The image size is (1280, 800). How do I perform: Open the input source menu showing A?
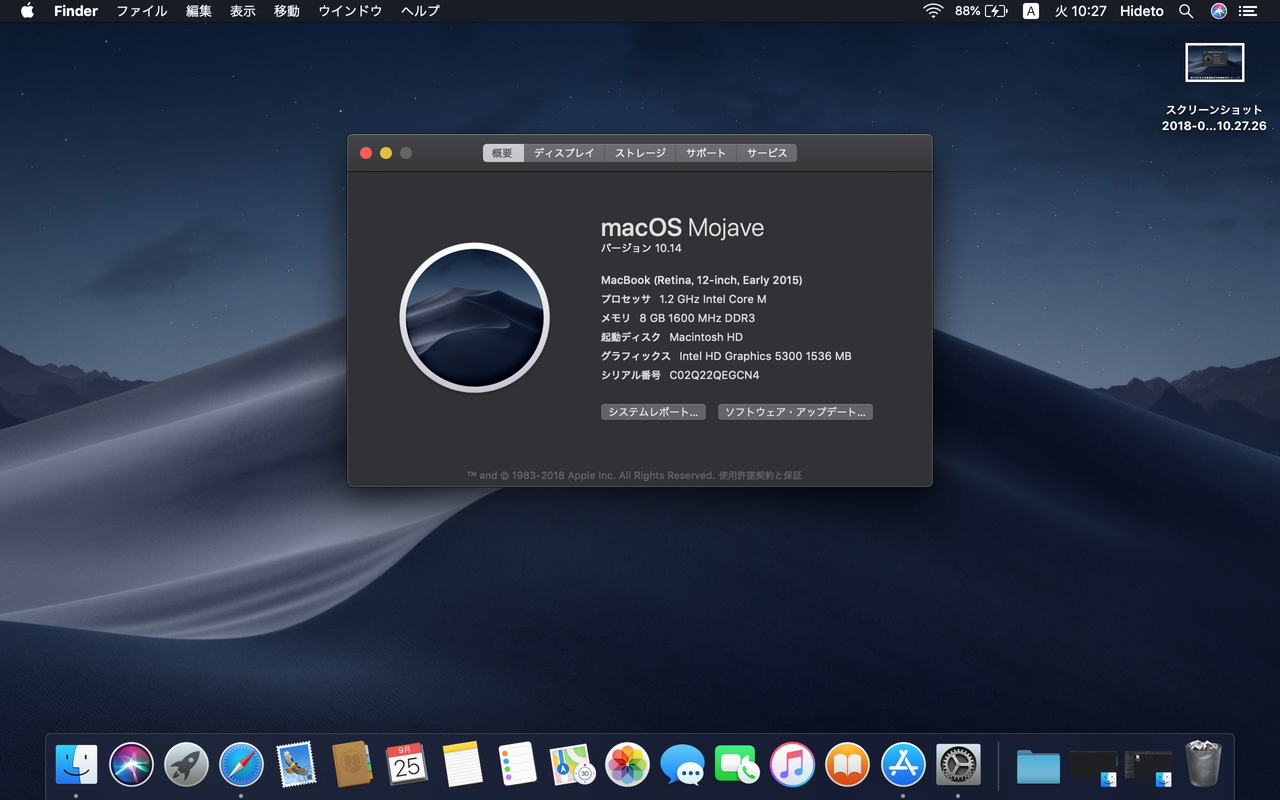1030,11
